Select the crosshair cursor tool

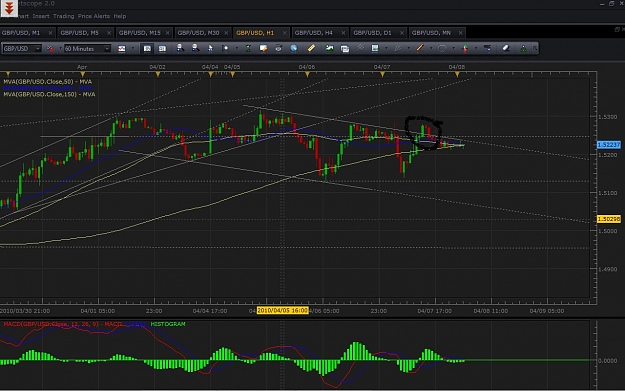225,49
